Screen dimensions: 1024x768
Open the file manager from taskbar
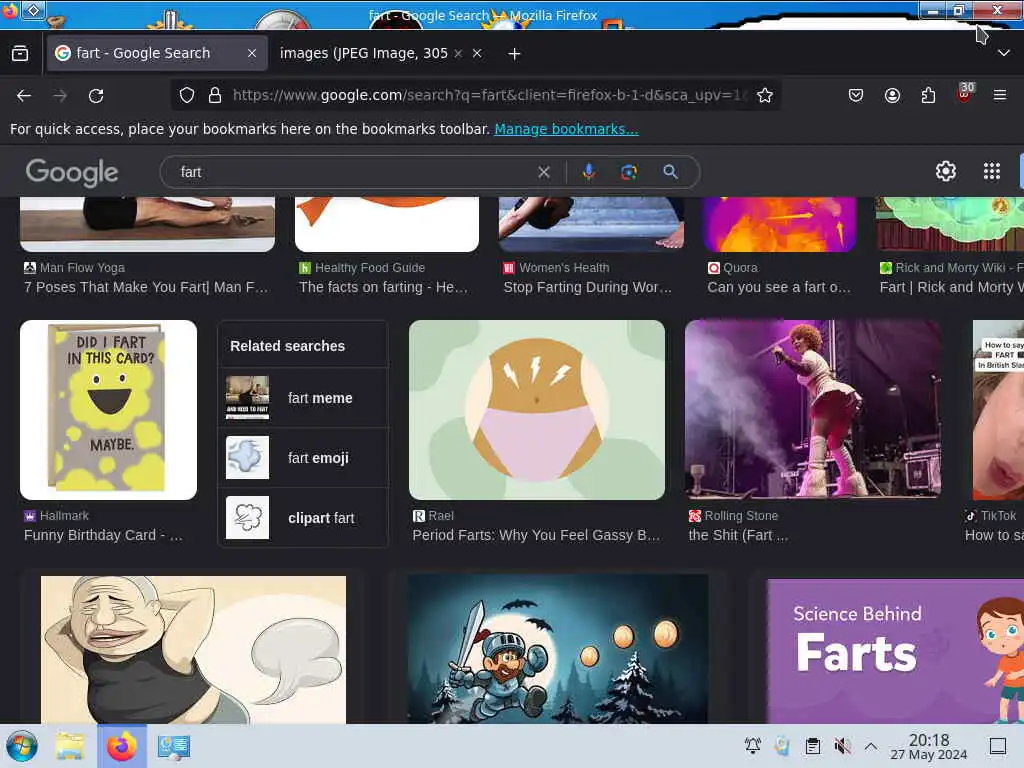pos(70,746)
